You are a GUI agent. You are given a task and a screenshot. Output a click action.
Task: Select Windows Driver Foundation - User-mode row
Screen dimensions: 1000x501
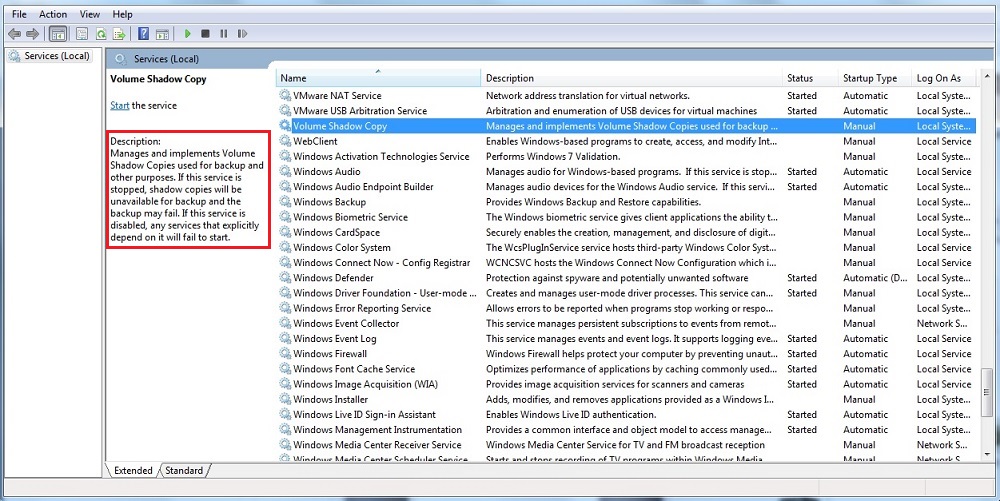[x=626, y=293]
